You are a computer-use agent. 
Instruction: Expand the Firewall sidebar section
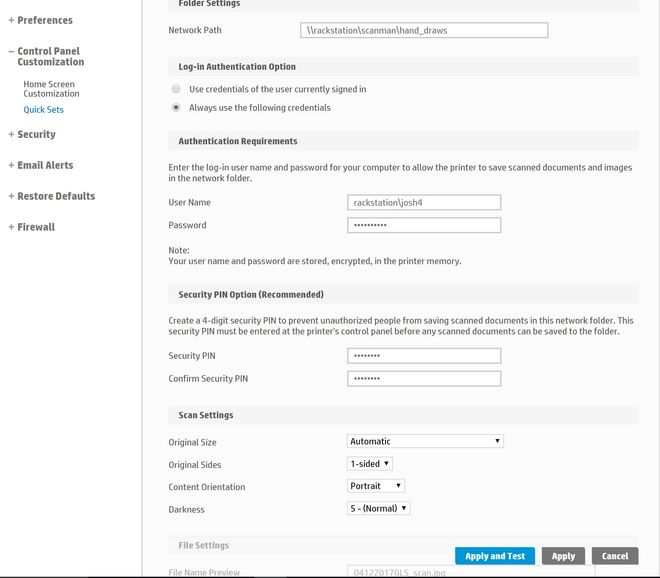35,227
